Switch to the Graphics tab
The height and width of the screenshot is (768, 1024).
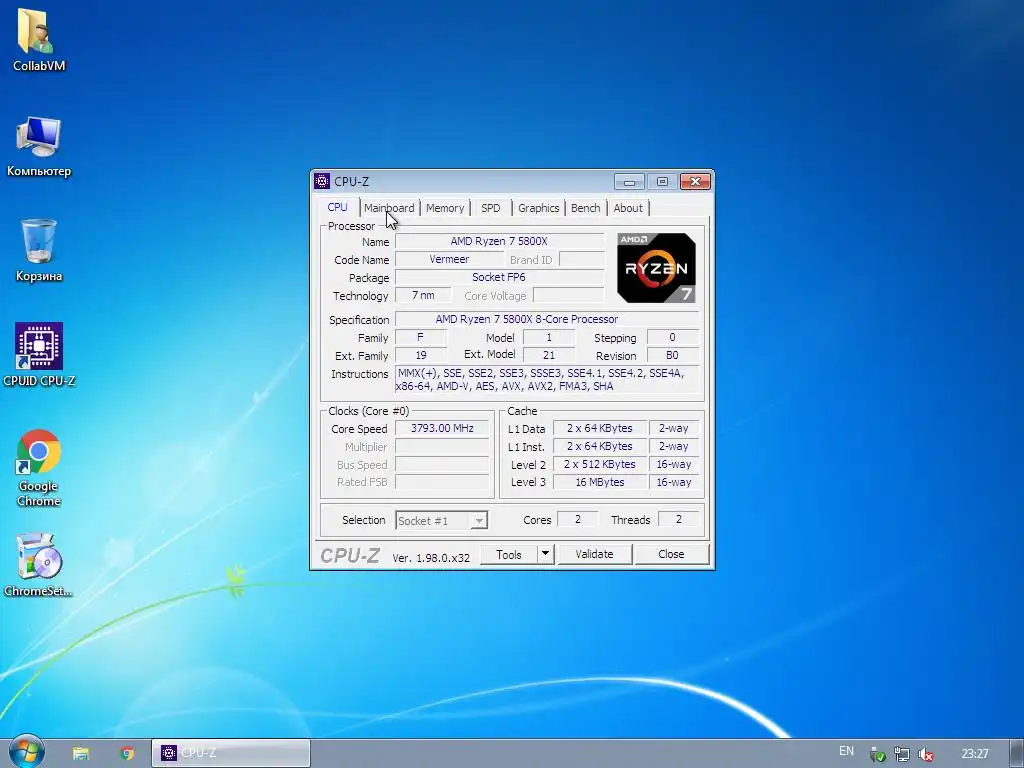pyautogui.click(x=539, y=208)
